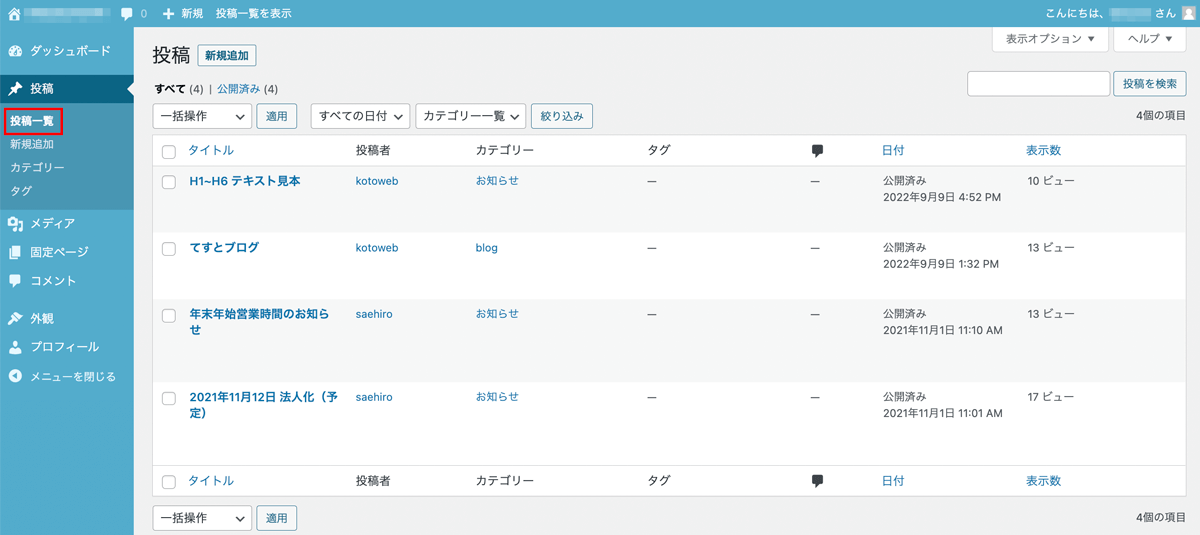
Task: Click the Appearance paintbrush icon
Action: click(15, 319)
